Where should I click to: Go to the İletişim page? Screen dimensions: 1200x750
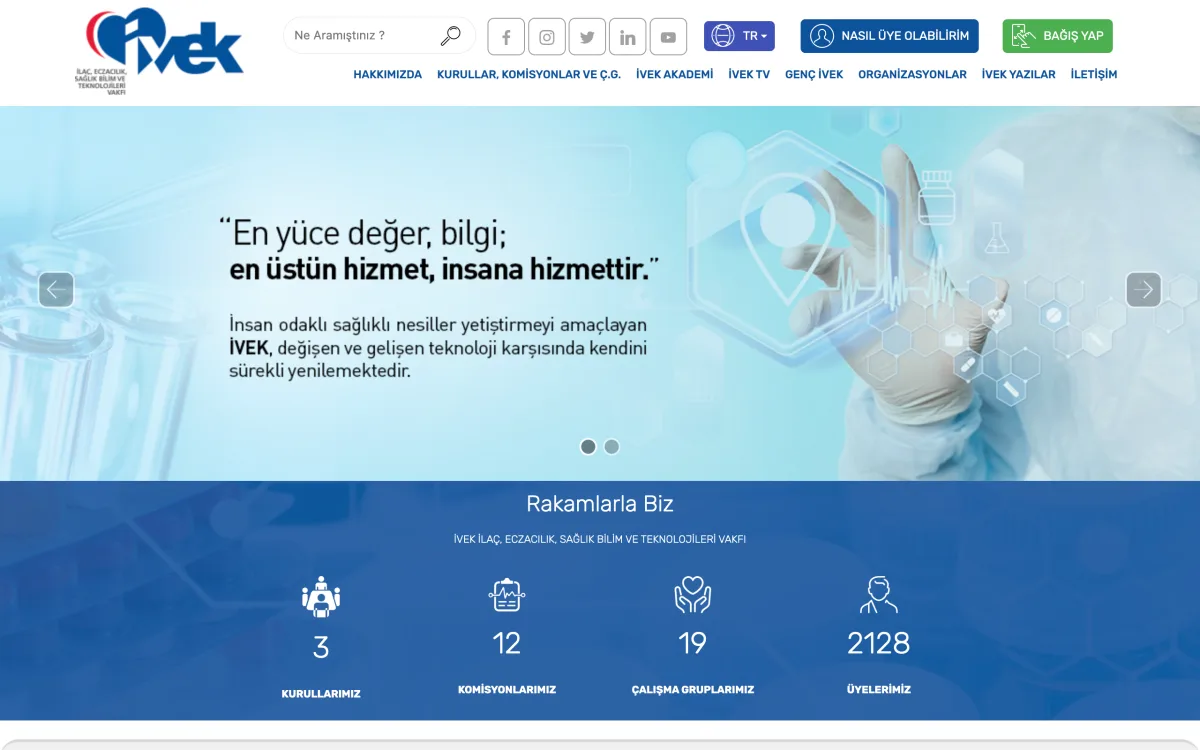(x=1094, y=74)
